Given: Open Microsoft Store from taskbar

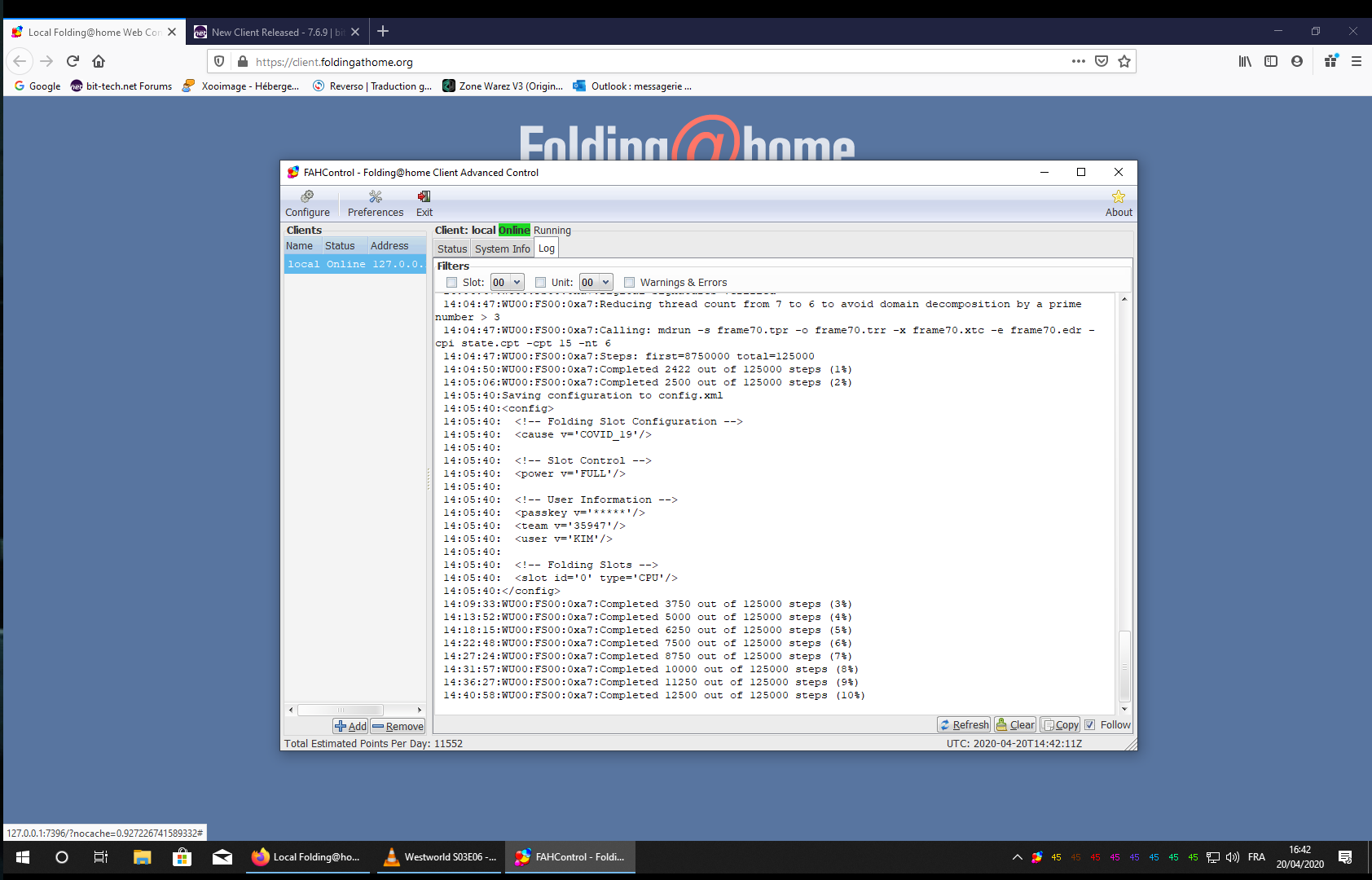Looking at the screenshot, I should point(182,857).
